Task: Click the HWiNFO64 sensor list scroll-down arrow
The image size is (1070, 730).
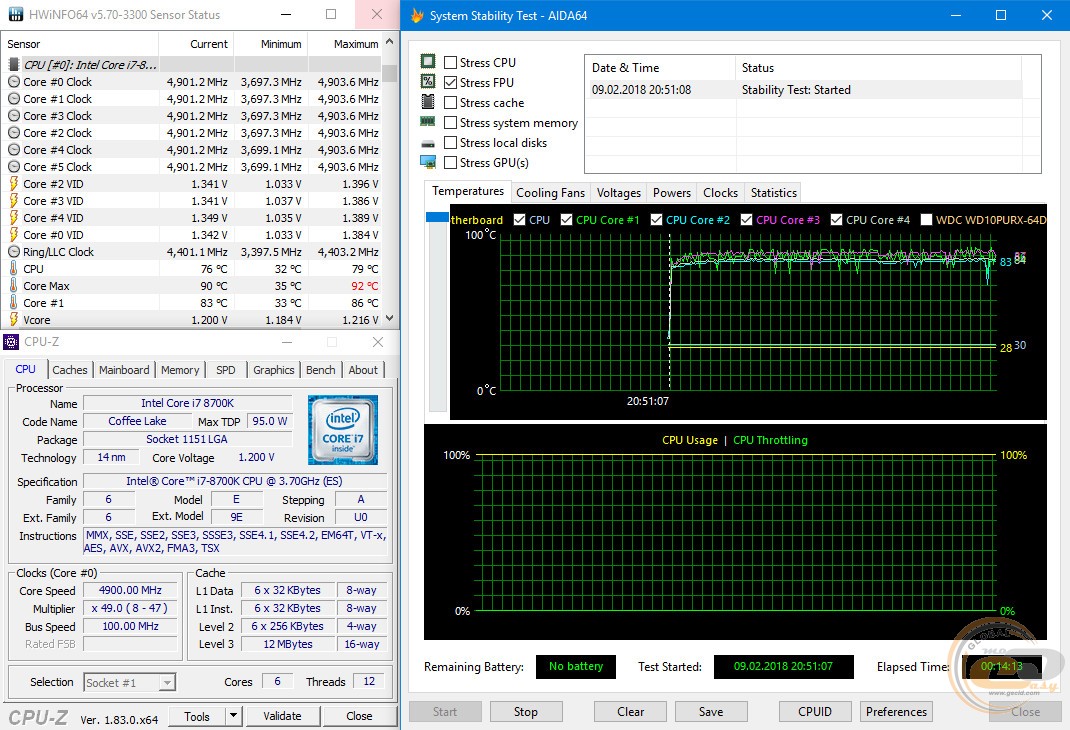Action: point(390,319)
